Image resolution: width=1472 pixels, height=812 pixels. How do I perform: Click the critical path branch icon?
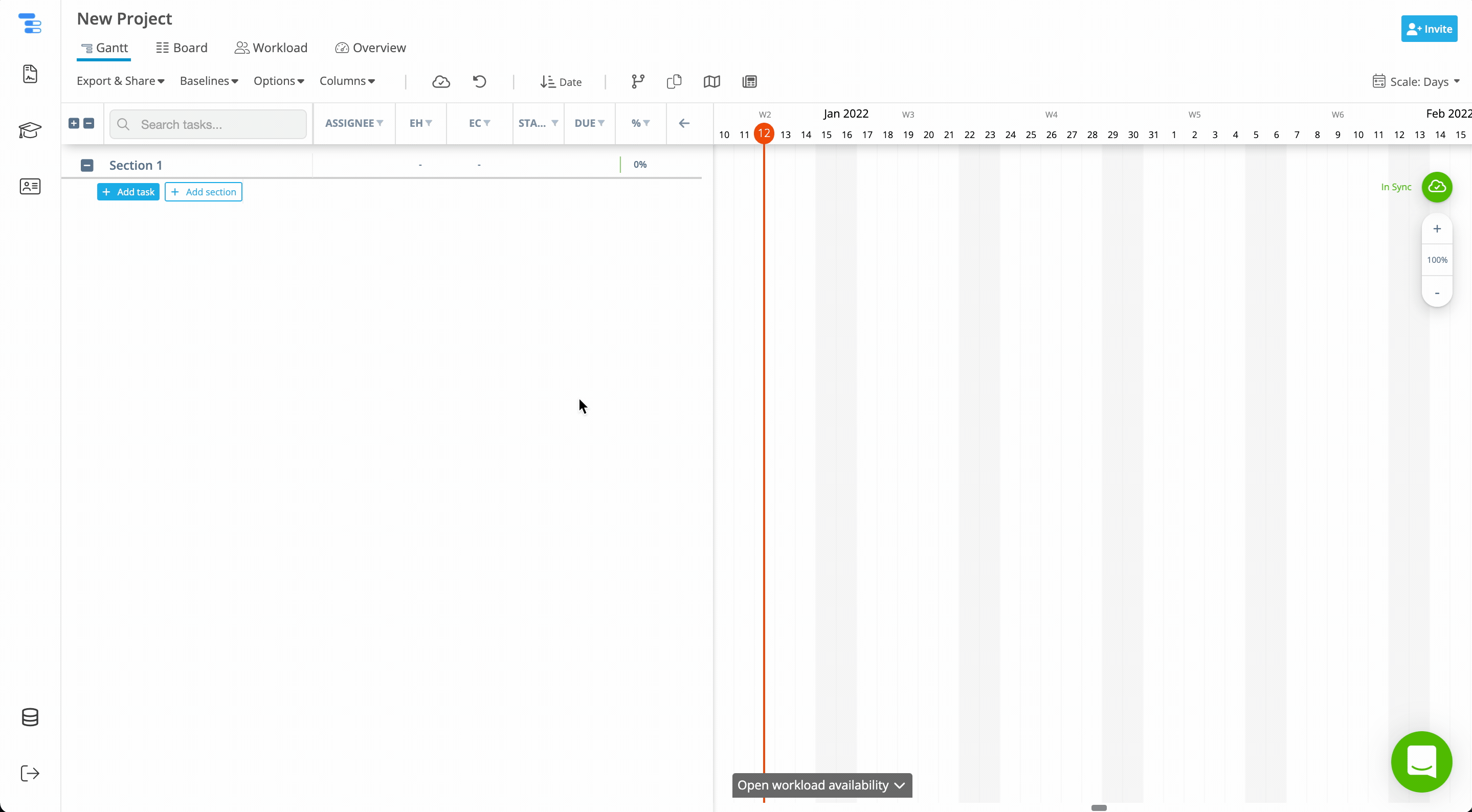click(x=638, y=82)
